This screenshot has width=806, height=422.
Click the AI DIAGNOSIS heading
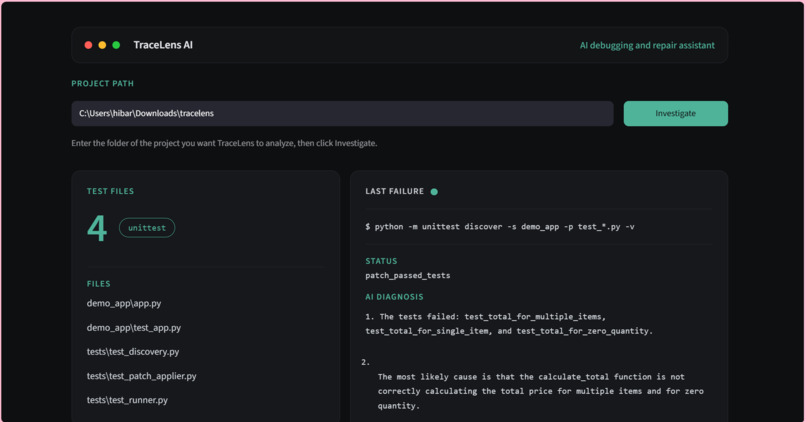click(x=394, y=297)
